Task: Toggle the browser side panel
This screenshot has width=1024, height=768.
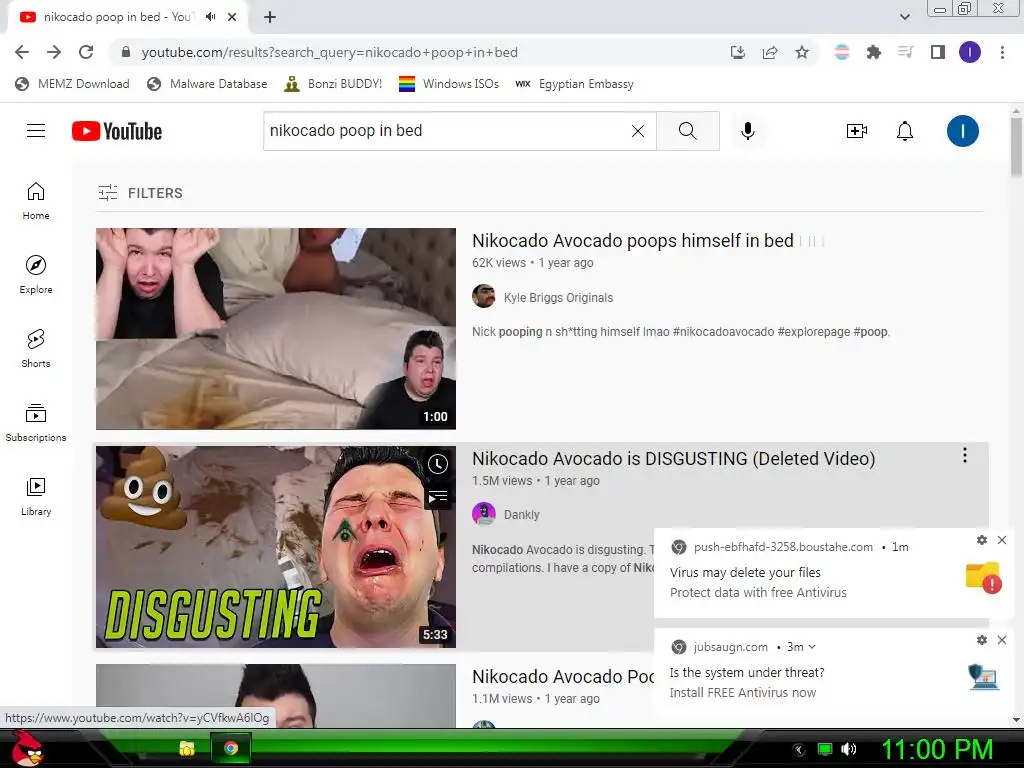Action: coord(938,52)
